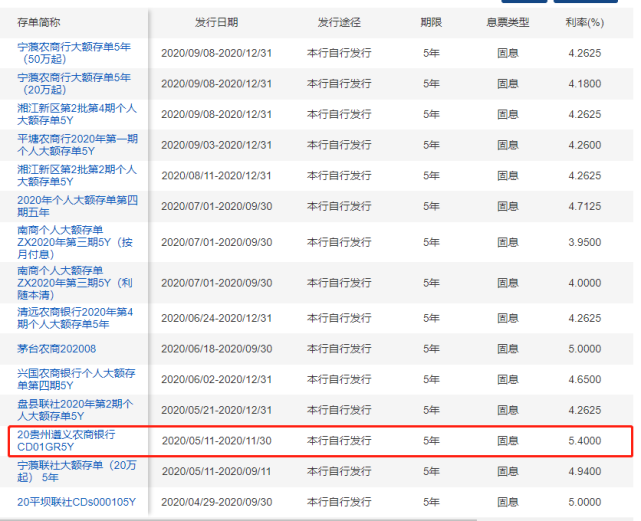Open 宁蒗农商行大额存单5年(20万起) link
The height and width of the screenshot is (521, 641).
coord(74,84)
